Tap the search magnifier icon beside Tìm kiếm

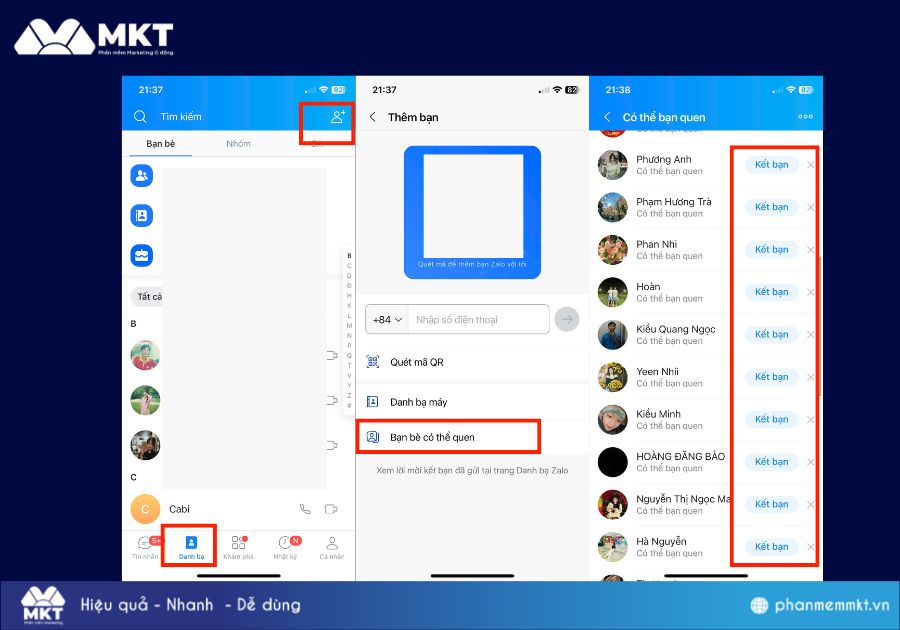[140, 116]
